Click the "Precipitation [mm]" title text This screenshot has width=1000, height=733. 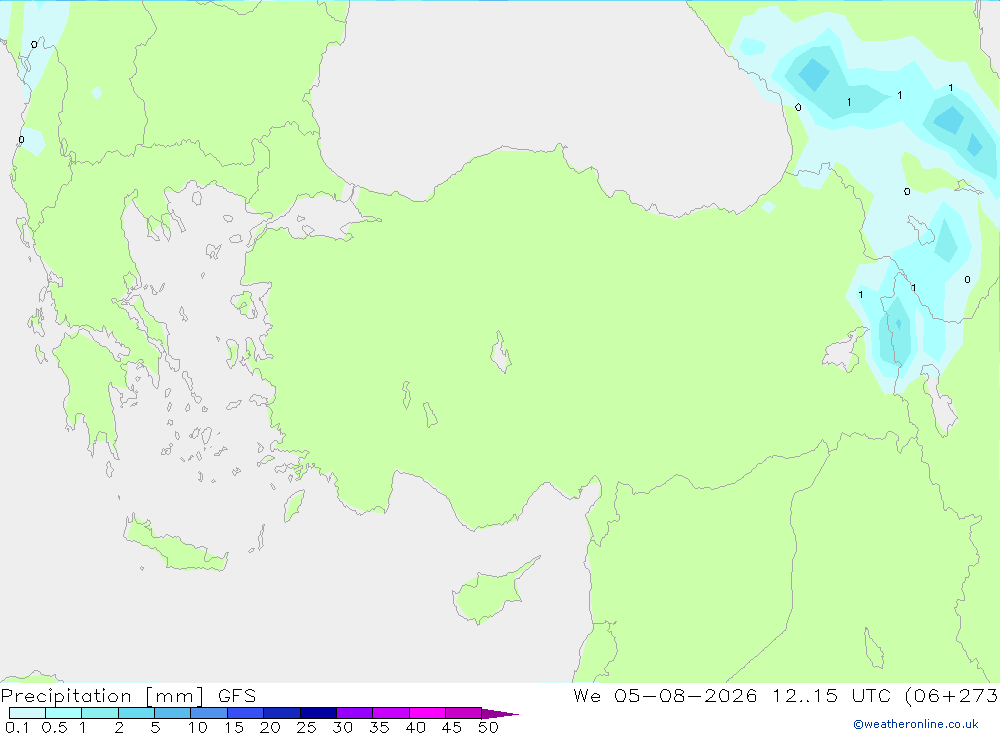click(x=103, y=696)
